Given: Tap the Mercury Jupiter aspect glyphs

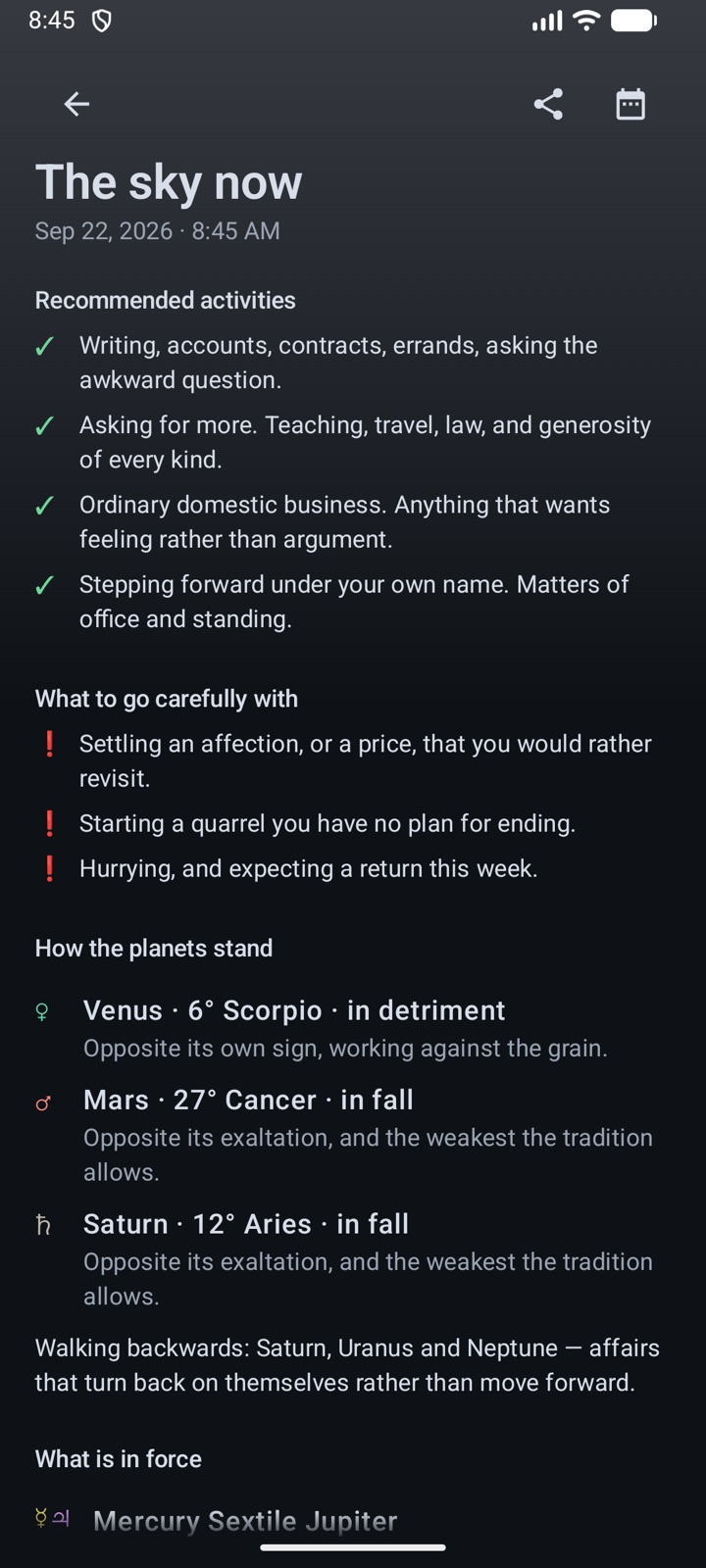Looking at the screenshot, I should click(x=52, y=1519).
